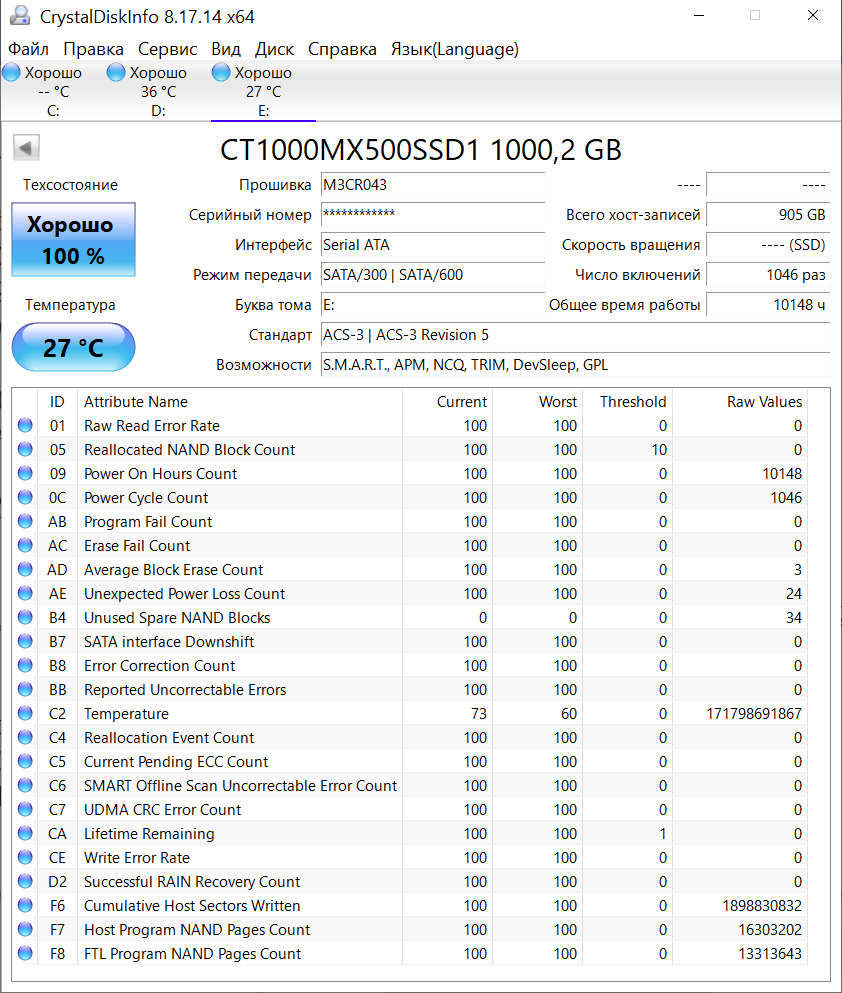Open the Файл menu
The image size is (842, 993).
coord(28,49)
